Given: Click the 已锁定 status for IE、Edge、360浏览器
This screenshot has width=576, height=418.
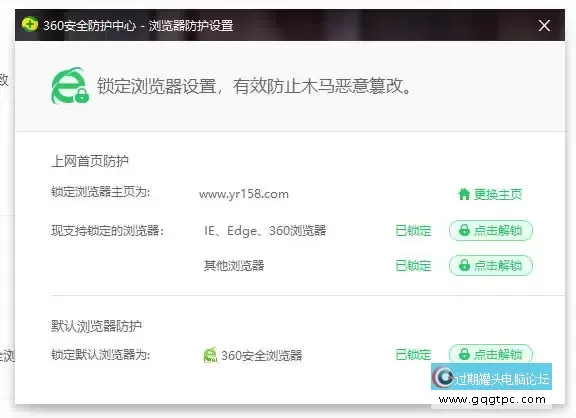Looking at the screenshot, I should point(413,231).
